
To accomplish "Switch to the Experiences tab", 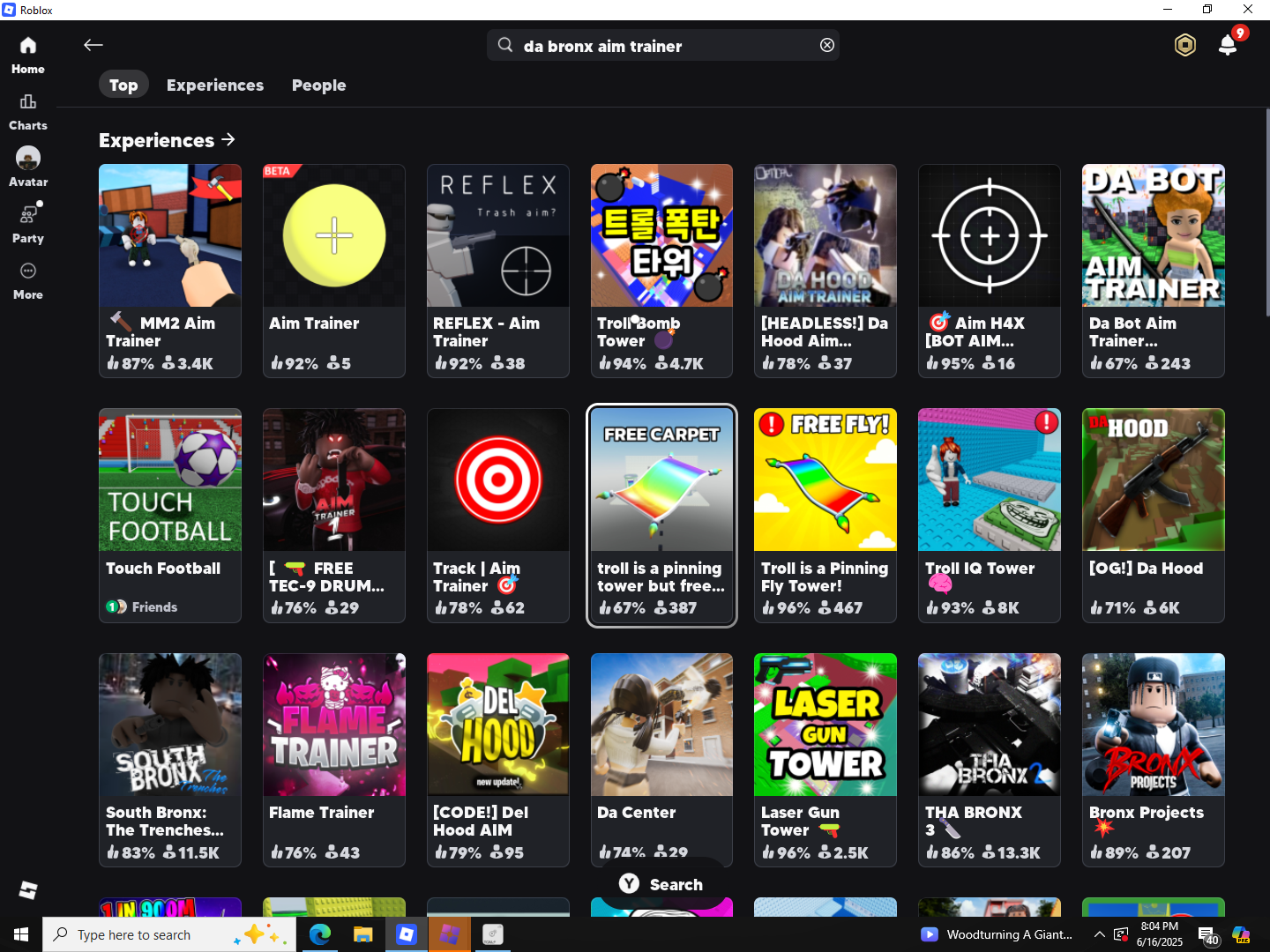I will click(215, 85).
